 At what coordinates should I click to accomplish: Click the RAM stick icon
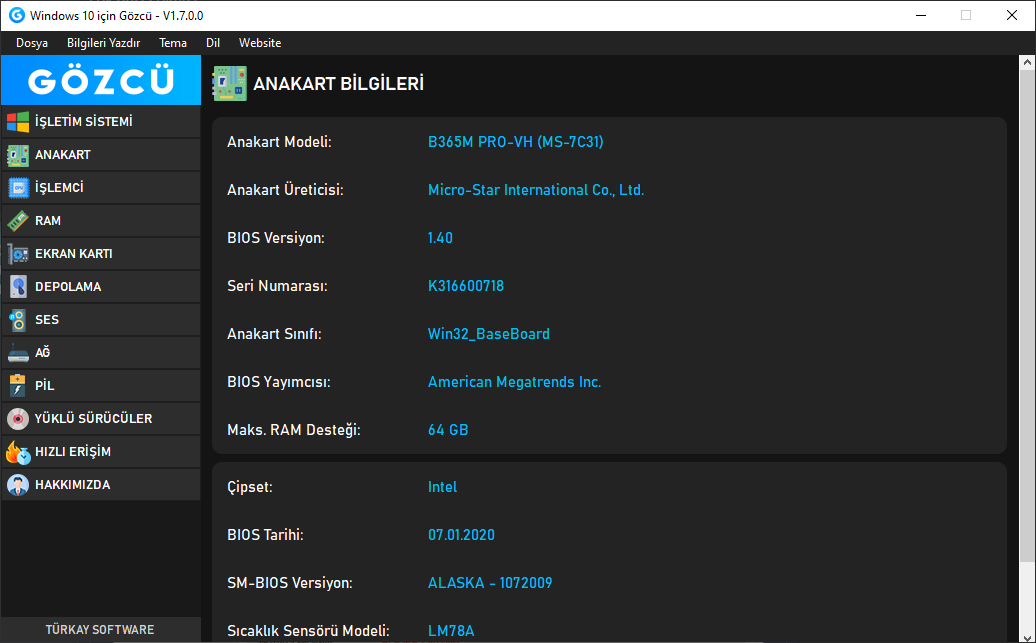18,221
